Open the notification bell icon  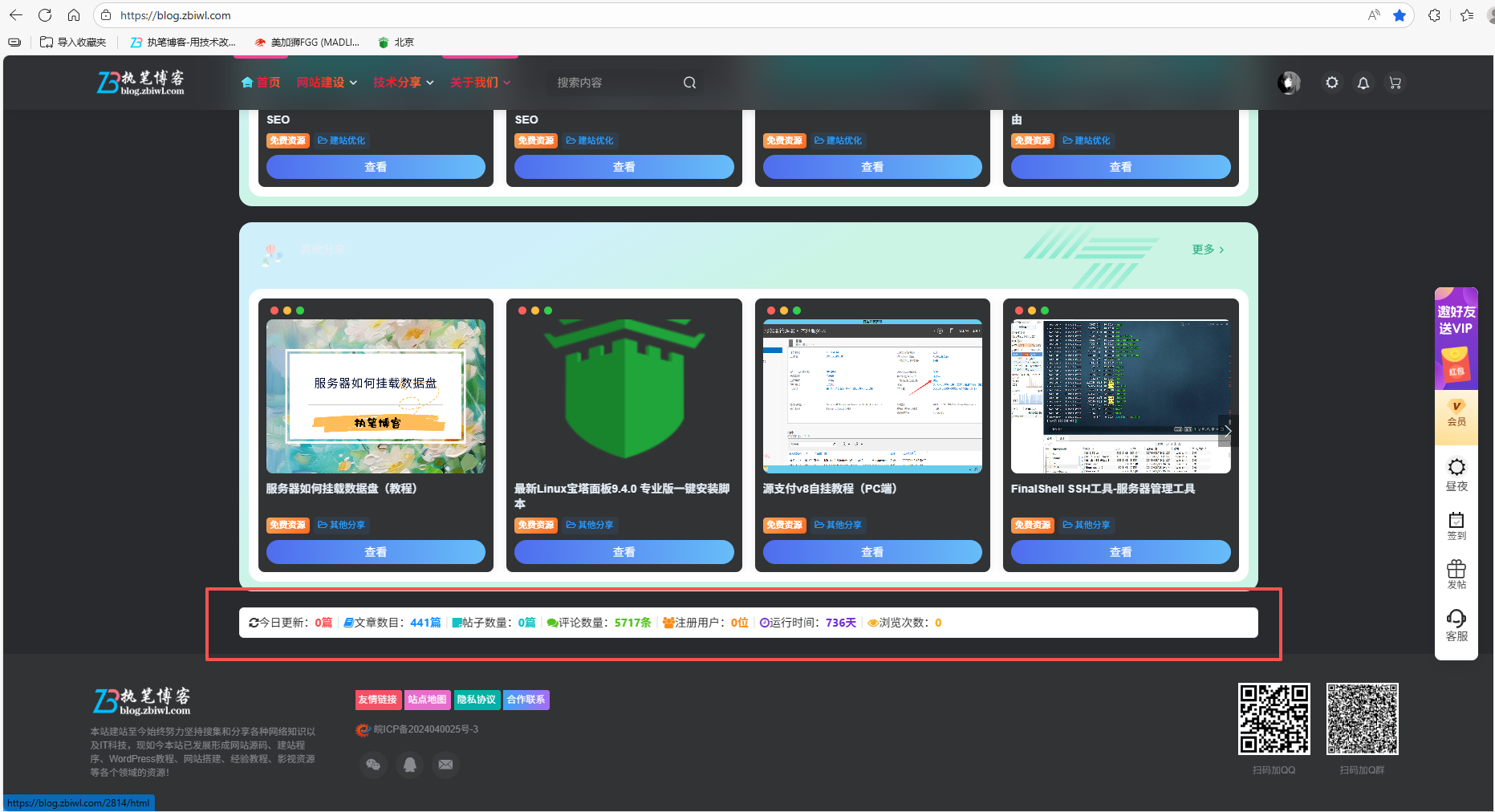tap(1363, 83)
